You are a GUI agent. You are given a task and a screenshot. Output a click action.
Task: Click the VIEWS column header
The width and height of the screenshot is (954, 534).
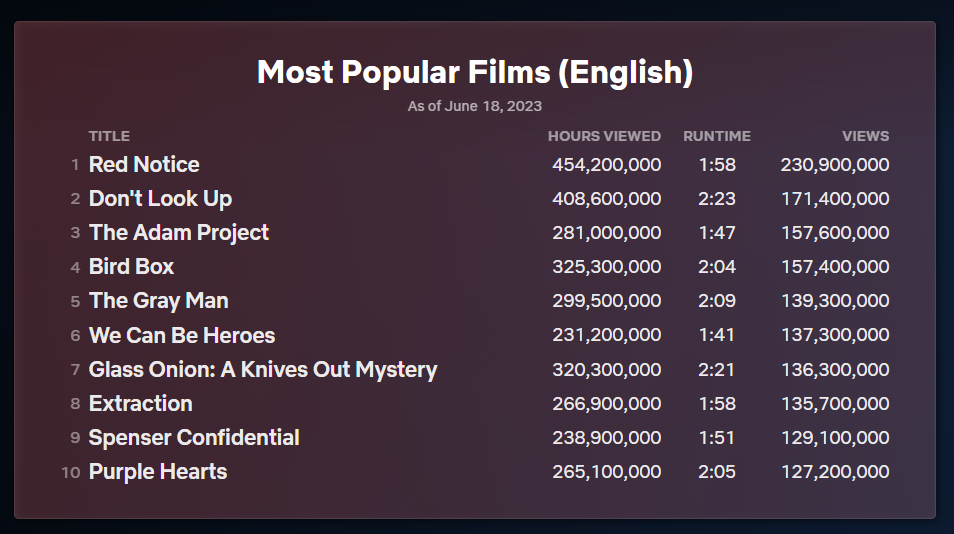click(x=865, y=136)
